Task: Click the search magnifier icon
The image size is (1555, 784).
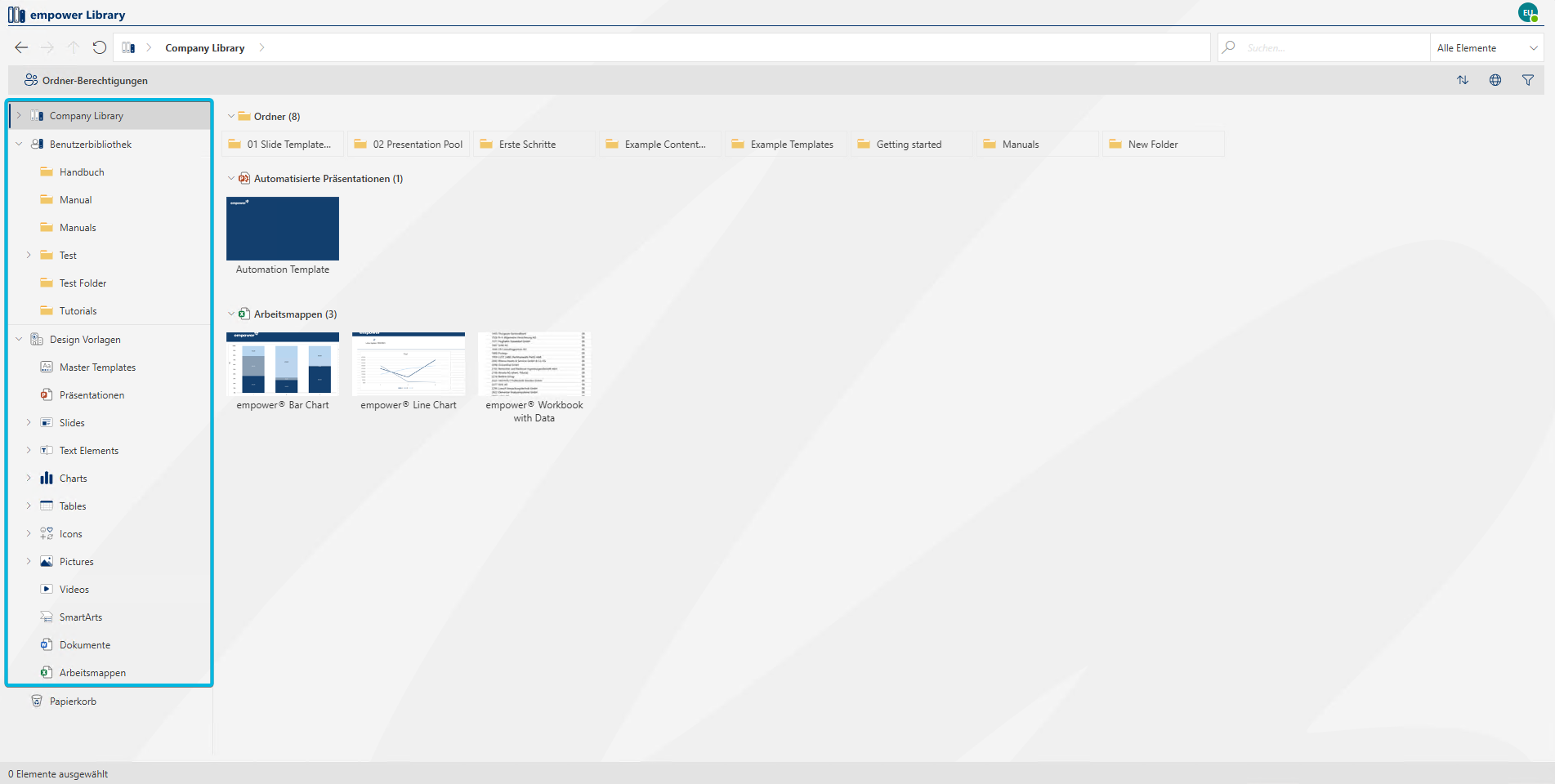Action: 1229,47
